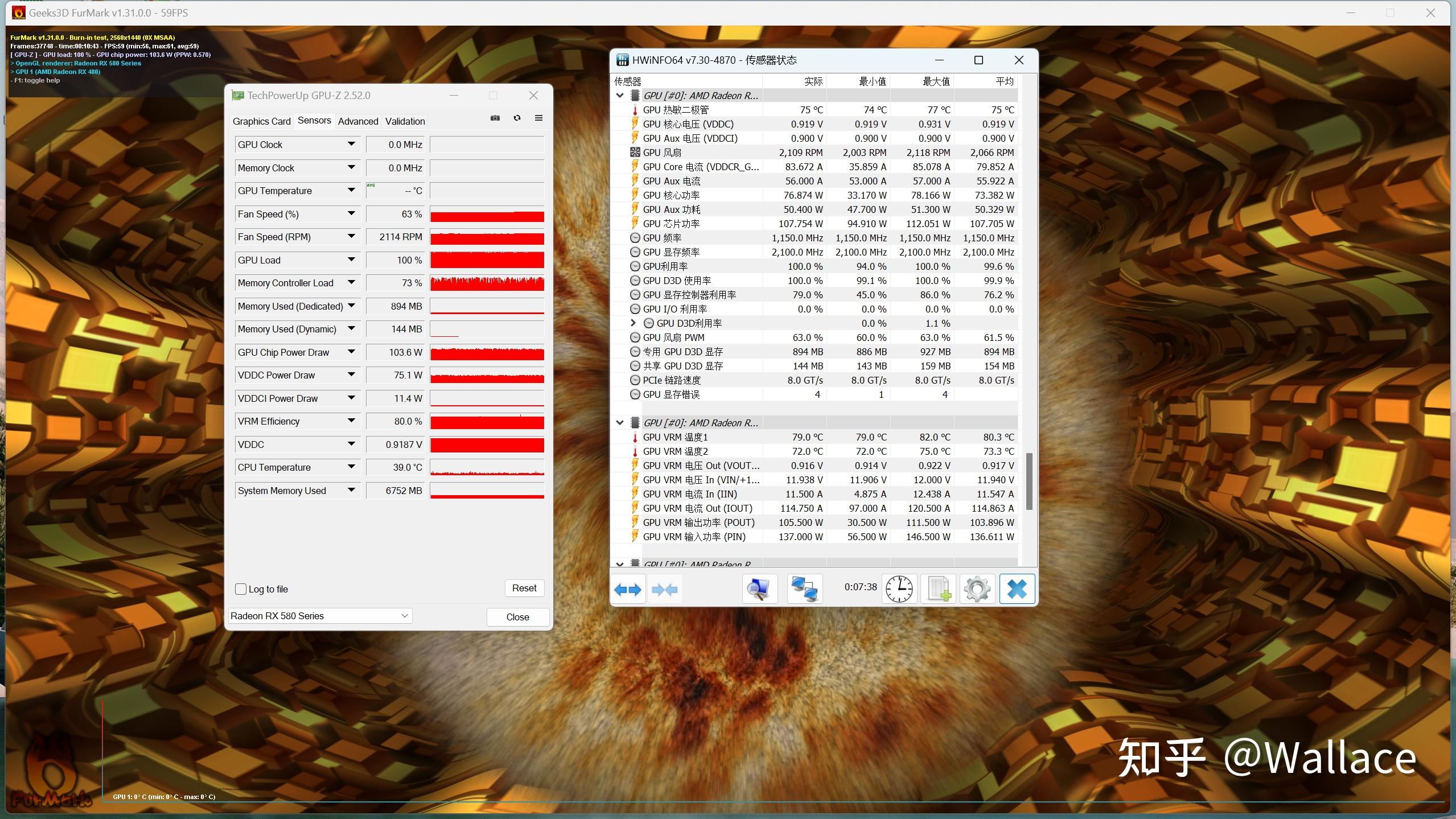Click the HWiNFO close sensors icon
Screen dimensions: 1456x819
coord(1018,589)
